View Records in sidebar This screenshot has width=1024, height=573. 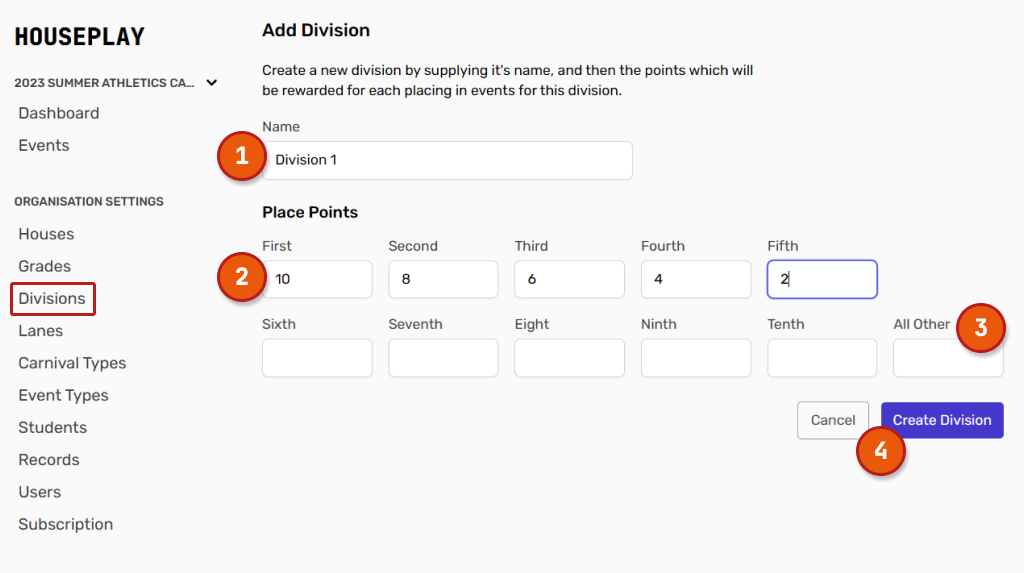48,460
